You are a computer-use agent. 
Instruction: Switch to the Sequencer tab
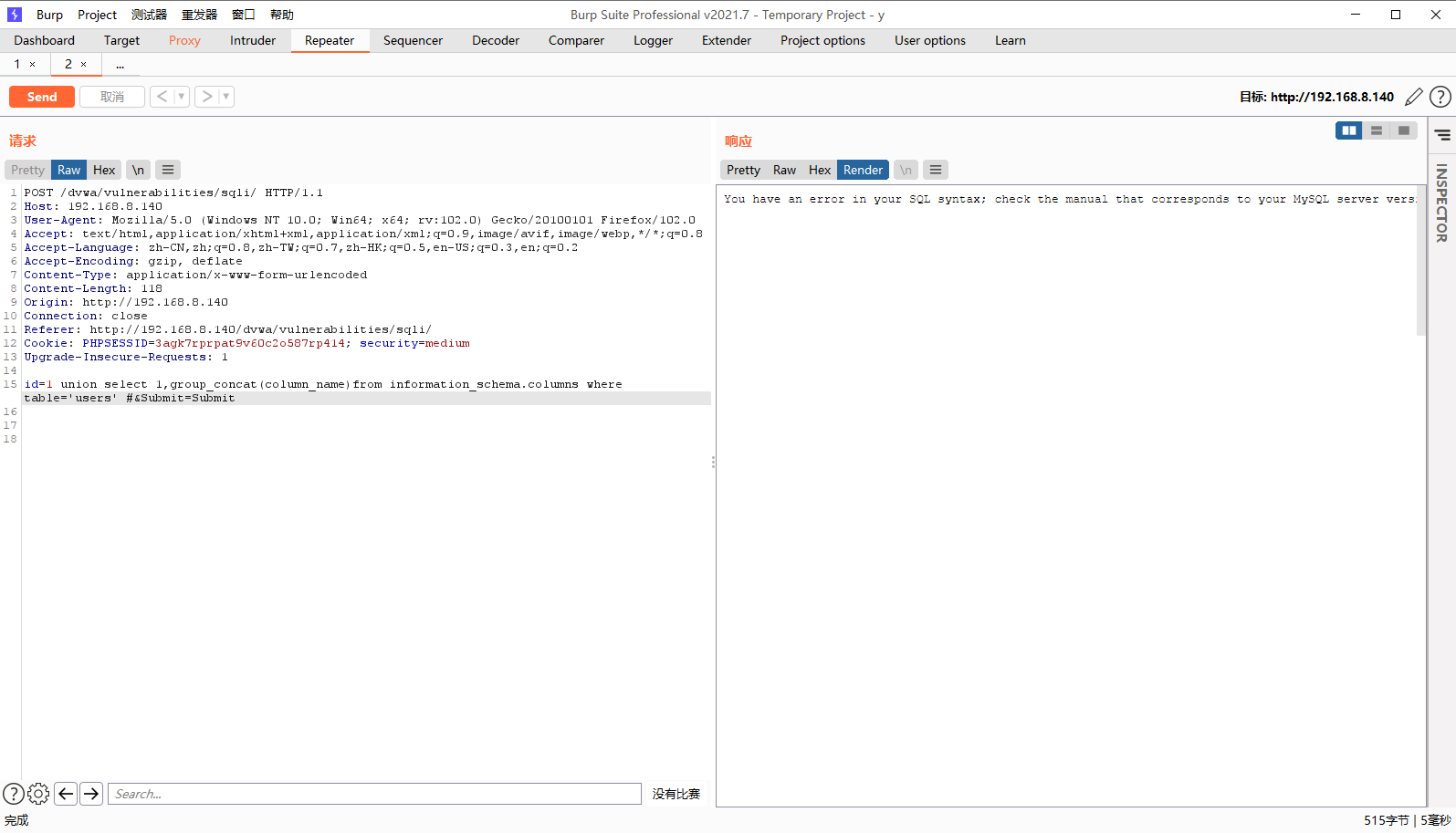[x=413, y=40]
